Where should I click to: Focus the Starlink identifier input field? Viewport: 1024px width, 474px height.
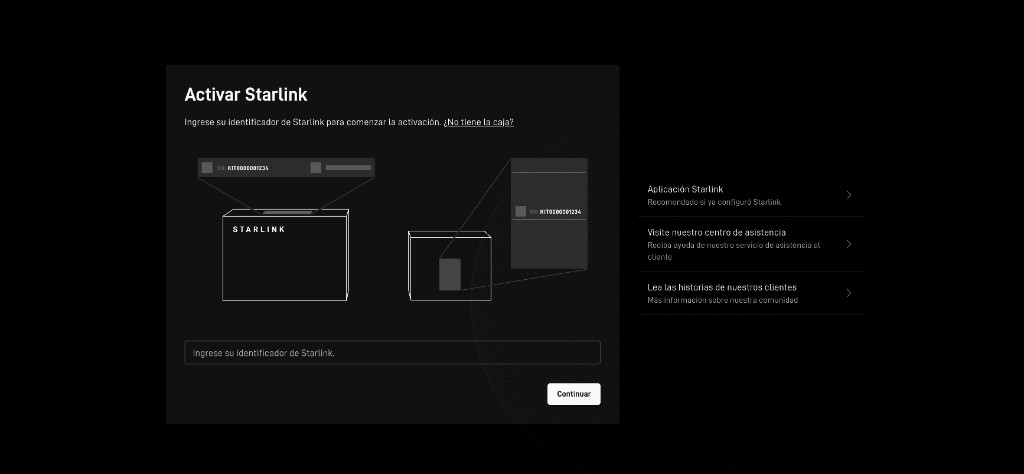(392, 353)
